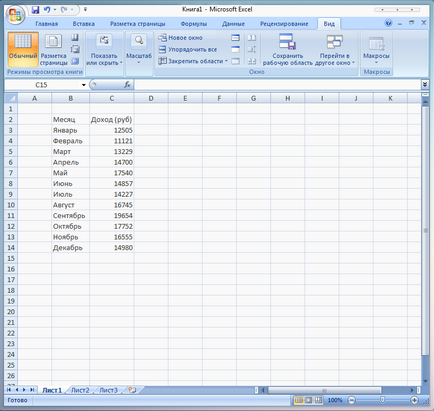This screenshot has width=434, height=411.
Task: Open Excel help question mark icon
Action: [388, 23]
